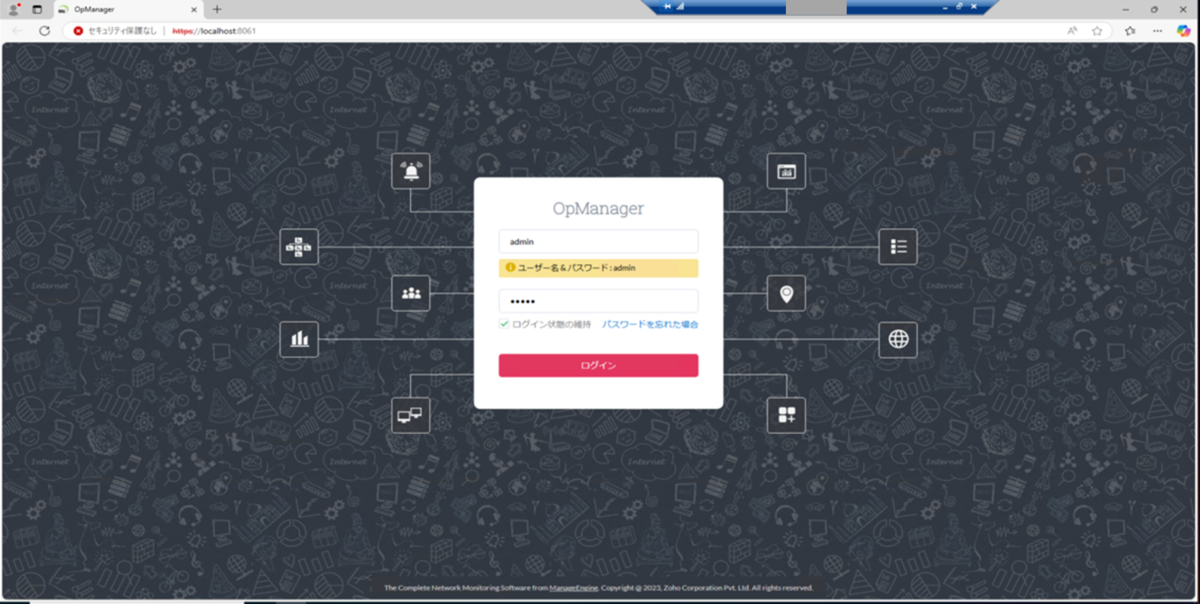Image resolution: width=1200 pixels, height=604 pixels.
Task: Pin the remote desktop connection bar
Action: coord(667,6)
